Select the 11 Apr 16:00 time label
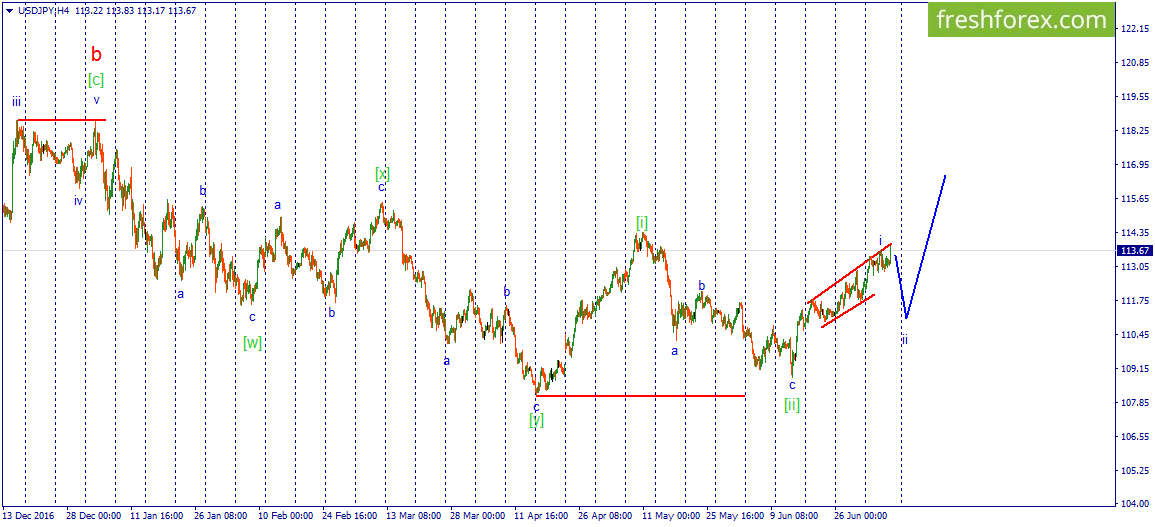1155x527 pixels. click(541, 515)
